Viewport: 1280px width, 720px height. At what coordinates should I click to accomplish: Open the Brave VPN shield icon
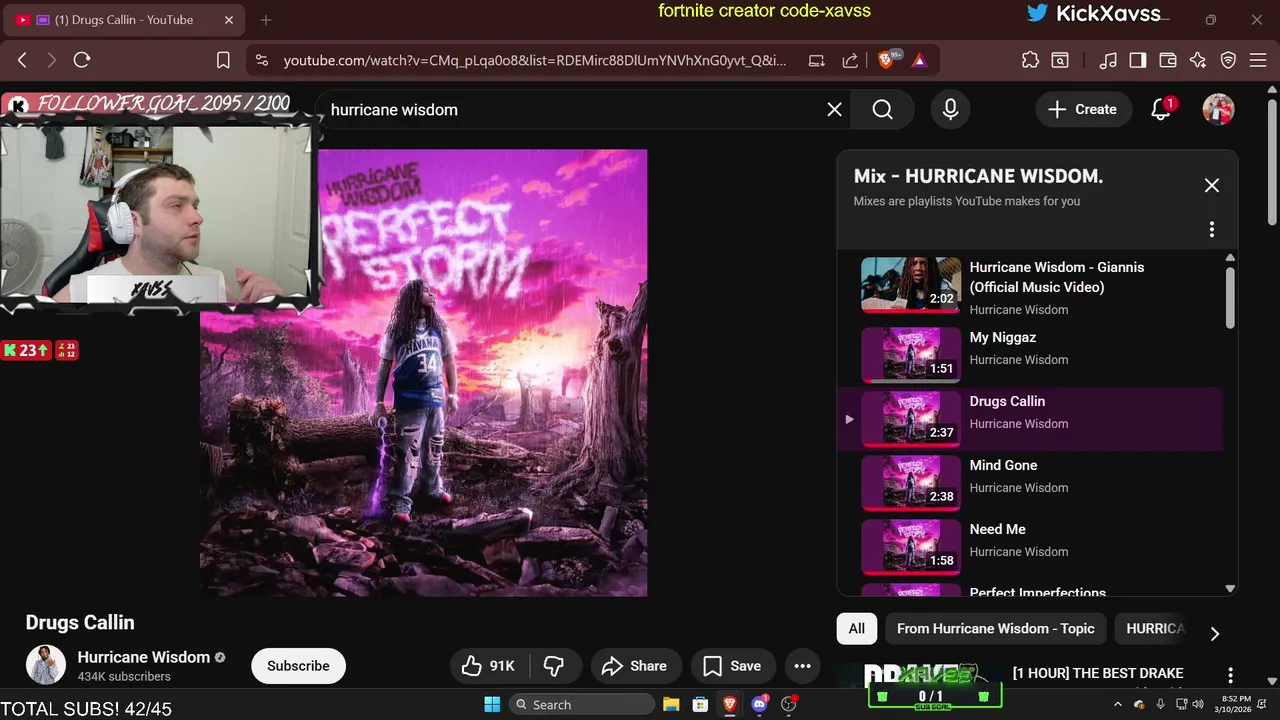coord(1229,60)
